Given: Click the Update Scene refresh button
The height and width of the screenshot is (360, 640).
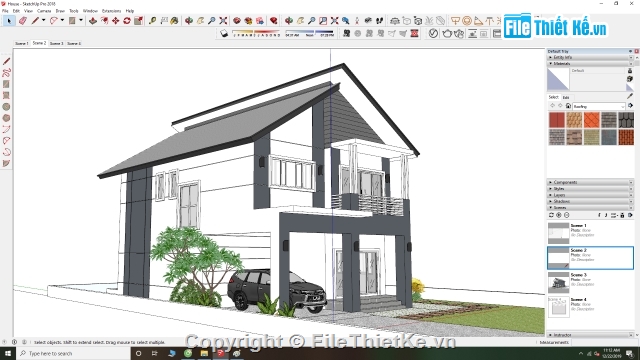Looking at the screenshot, I should 551,215.
